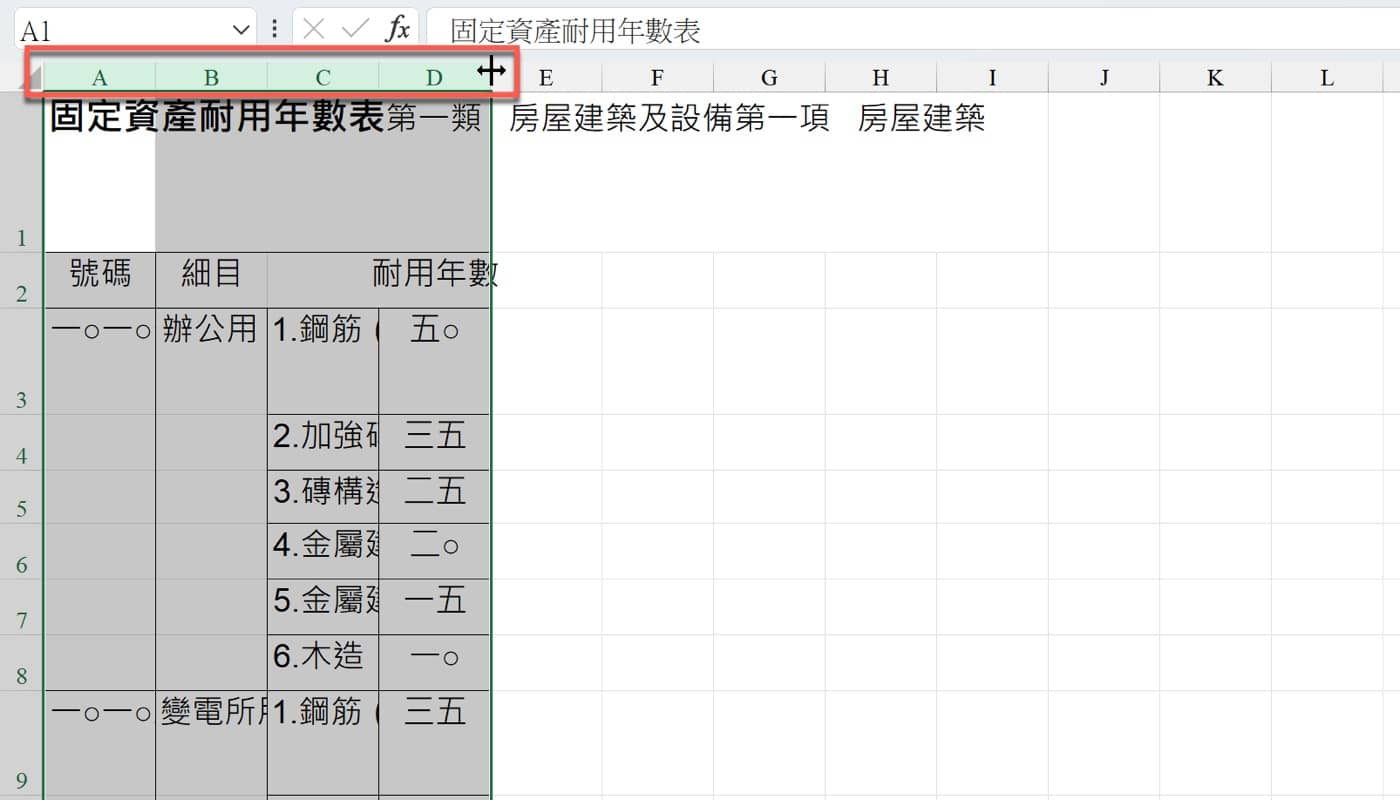Select column F header
The width and height of the screenshot is (1400, 800).
coord(657,78)
